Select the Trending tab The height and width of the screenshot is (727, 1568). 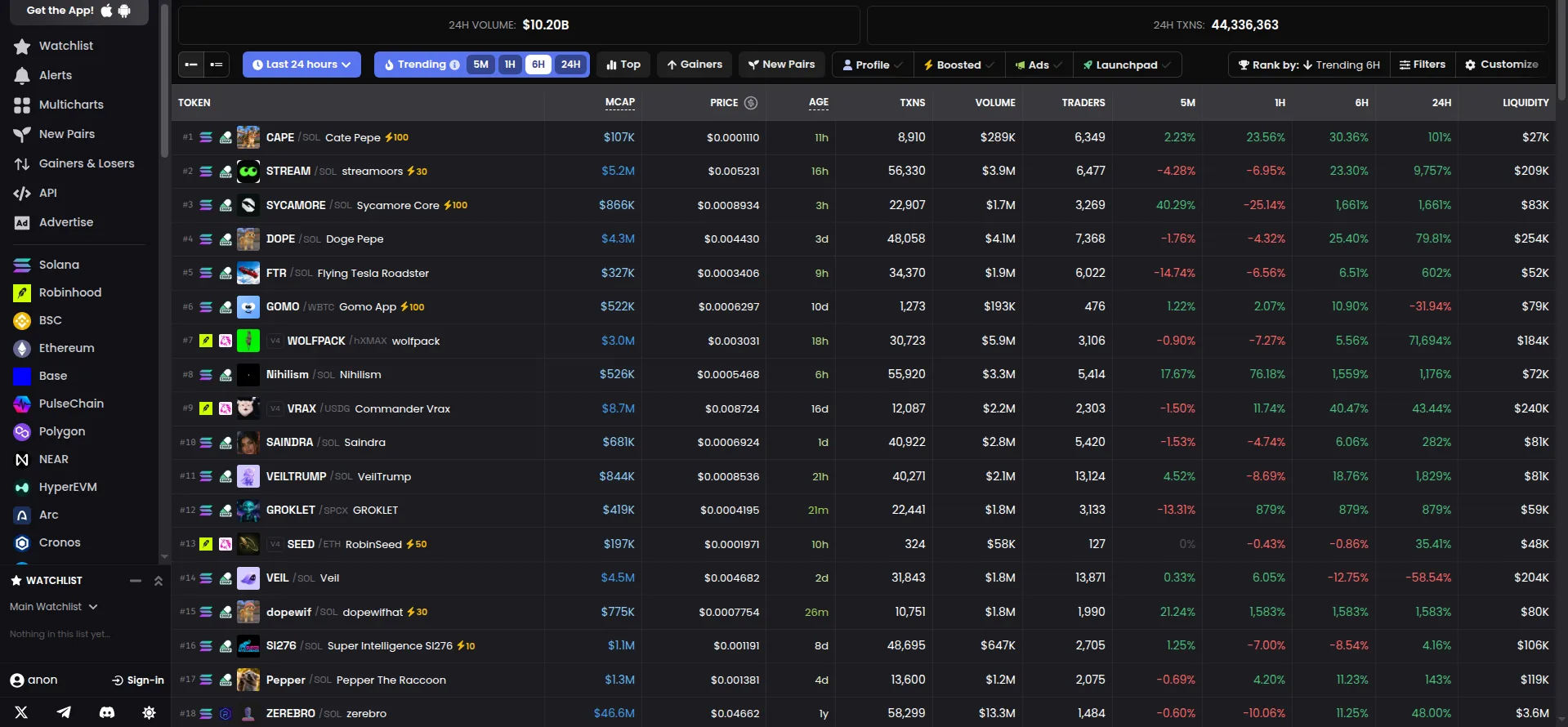422,65
